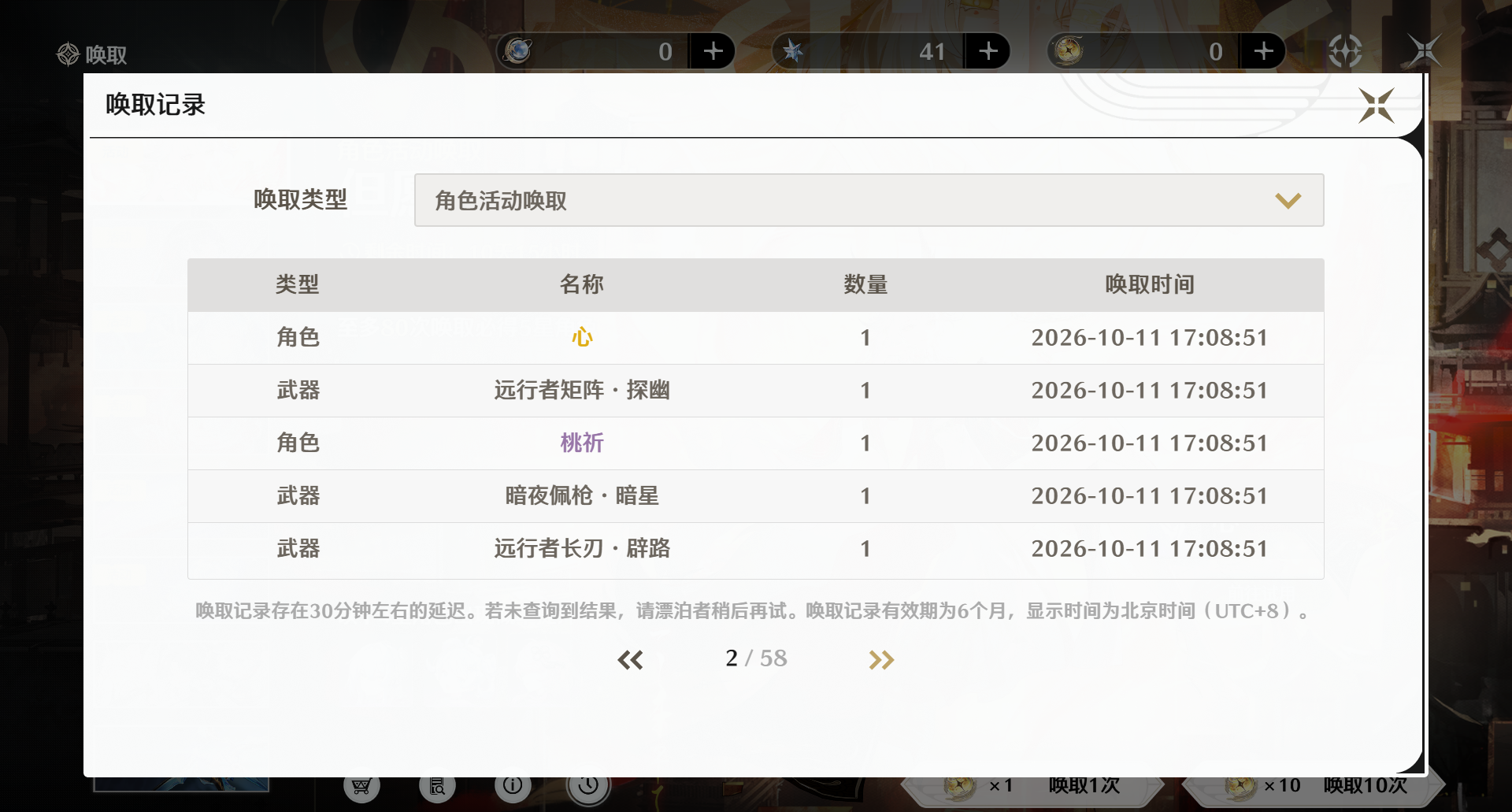Click the 唤取类型 label
The width and height of the screenshot is (1512, 812).
[300, 200]
